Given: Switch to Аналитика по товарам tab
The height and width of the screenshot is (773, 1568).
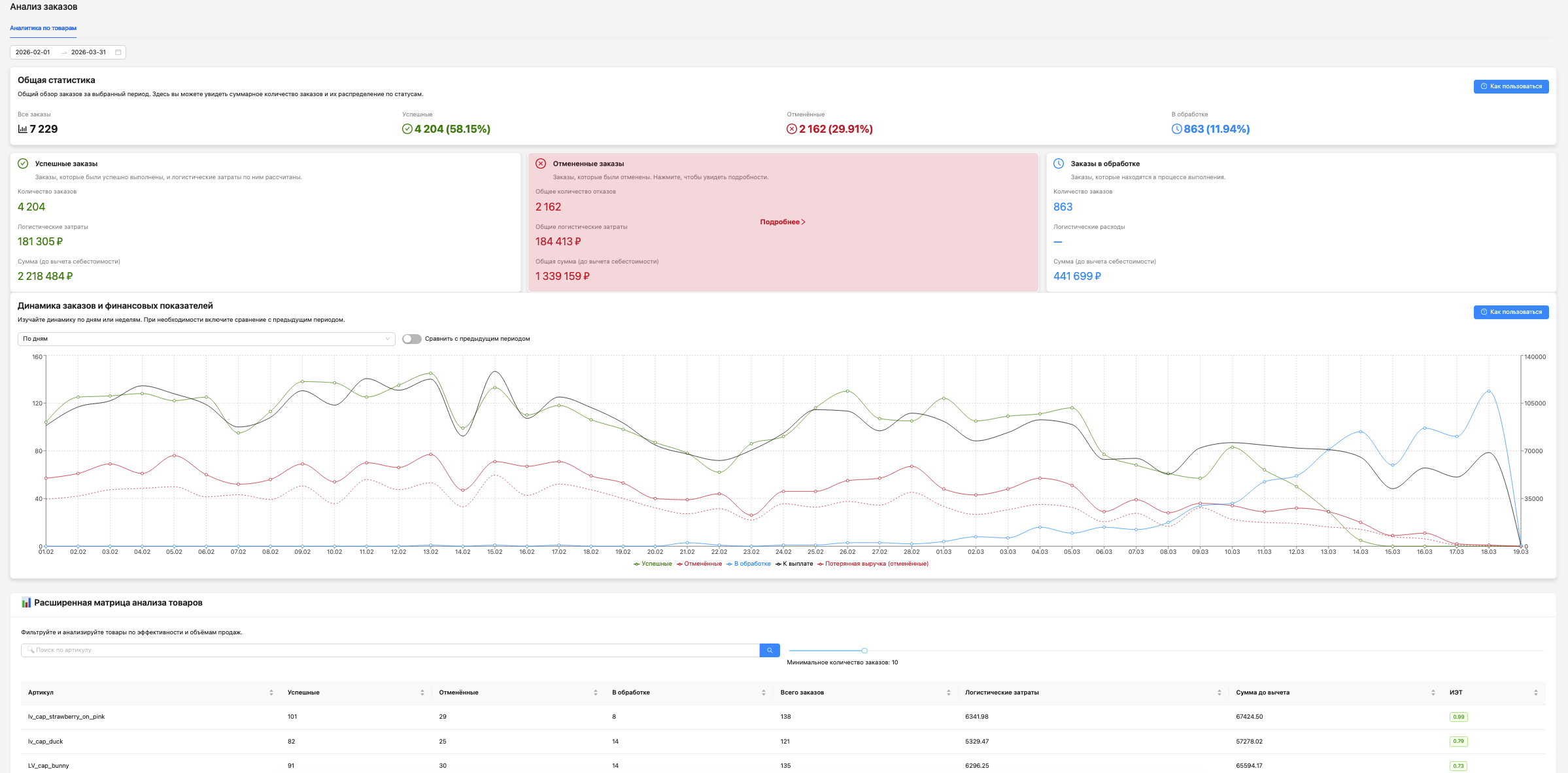Looking at the screenshot, I should [43, 28].
